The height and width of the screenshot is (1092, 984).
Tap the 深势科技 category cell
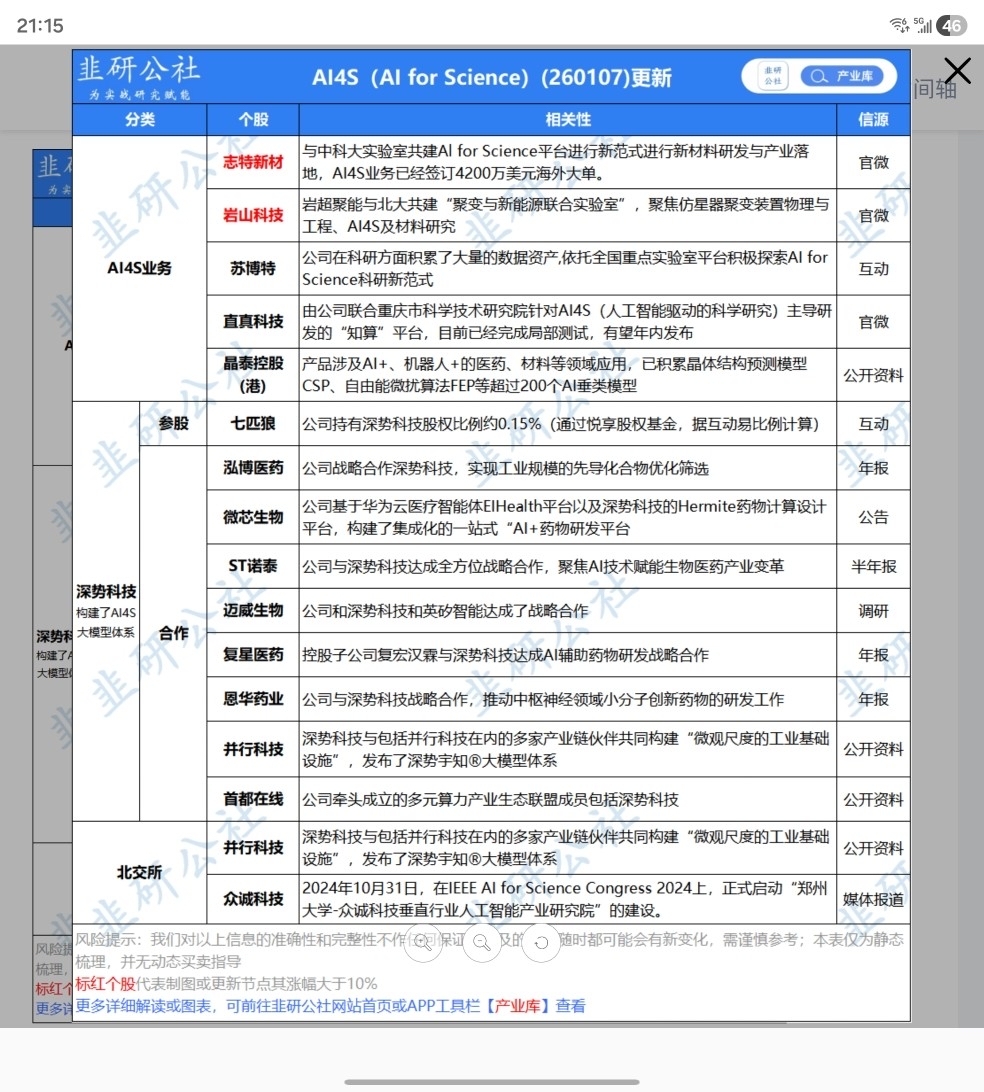point(106,611)
